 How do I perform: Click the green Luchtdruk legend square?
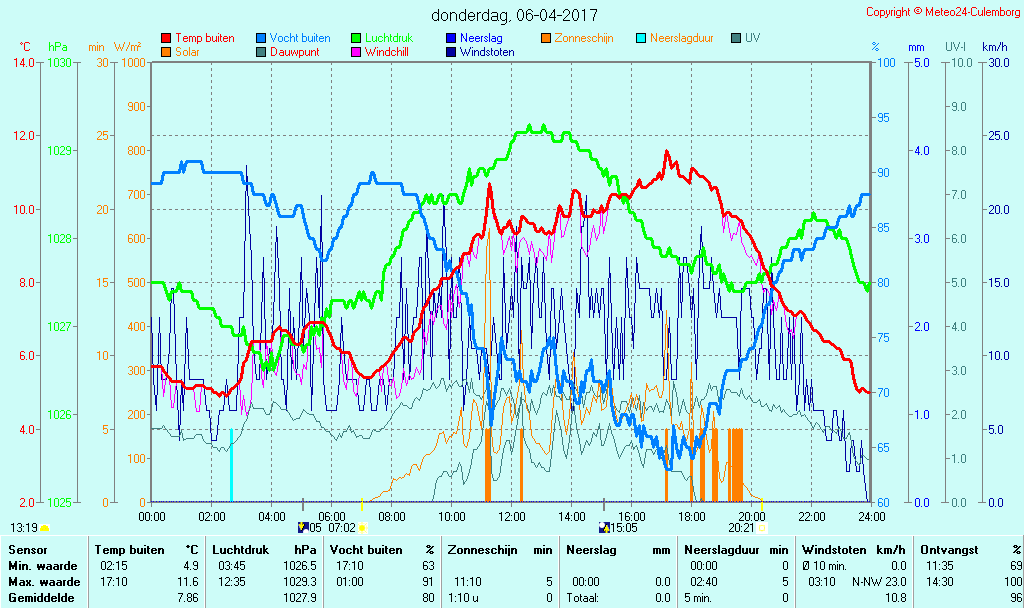click(x=356, y=39)
